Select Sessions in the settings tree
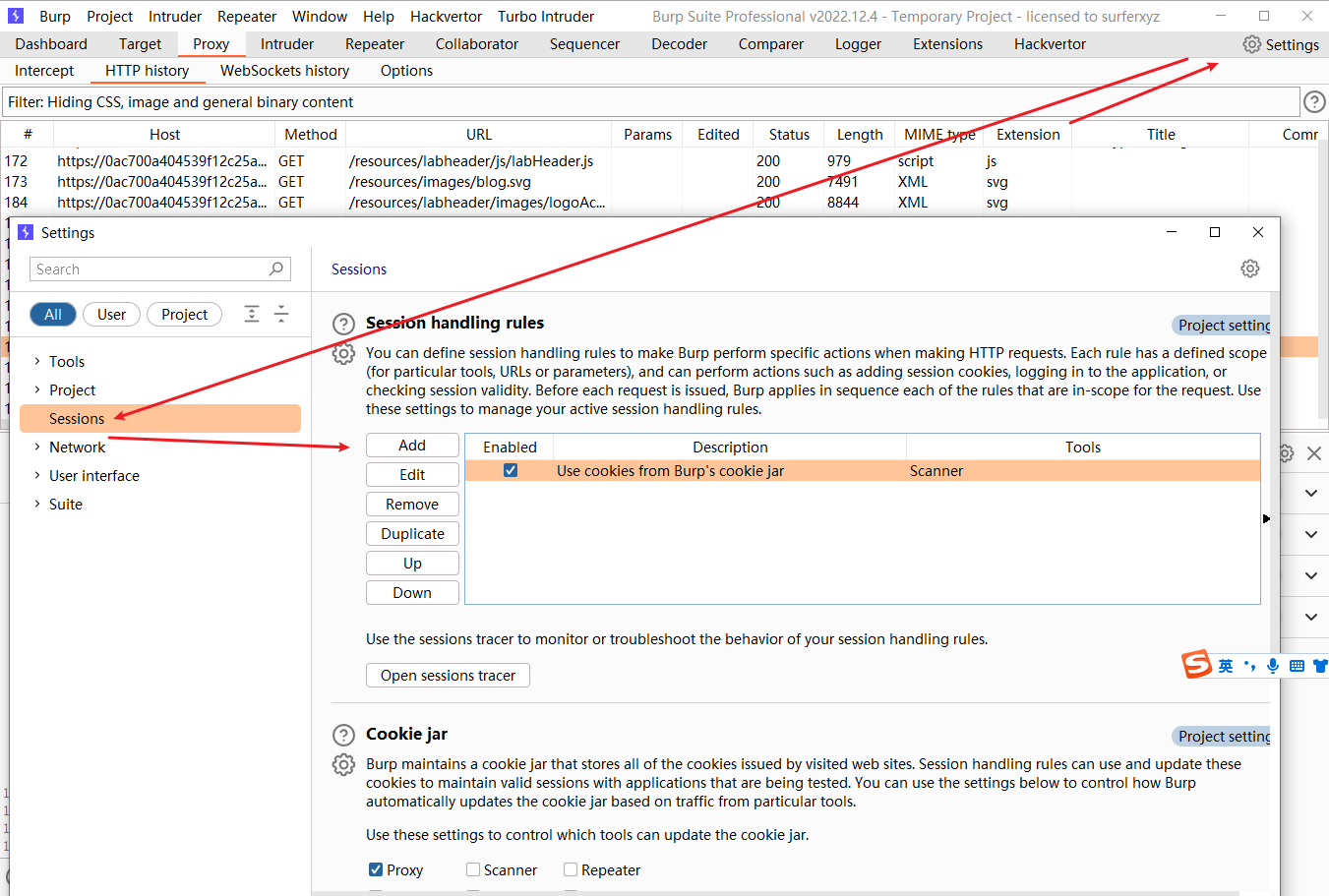The width and height of the screenshot is (1329, 896). [x=160, y=418]
